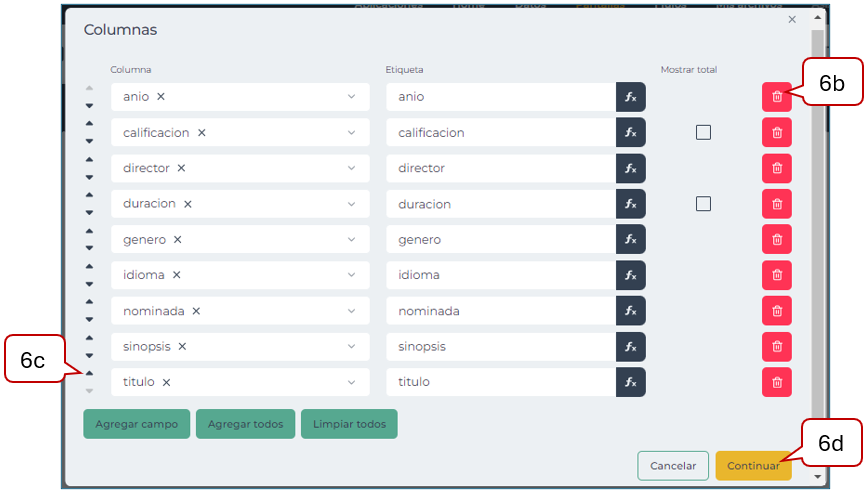The image size is (867, 494).
Task: Delete the anio column row
Action: pyautogui.click(x=776, y=97)
